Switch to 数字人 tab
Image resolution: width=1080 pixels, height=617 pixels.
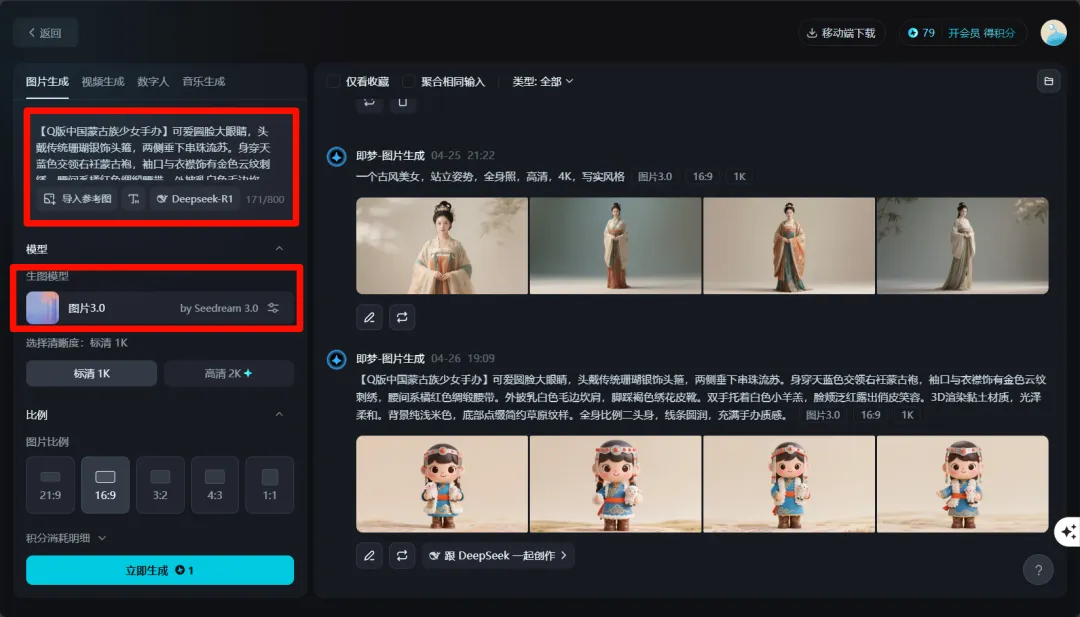point(153,81)
